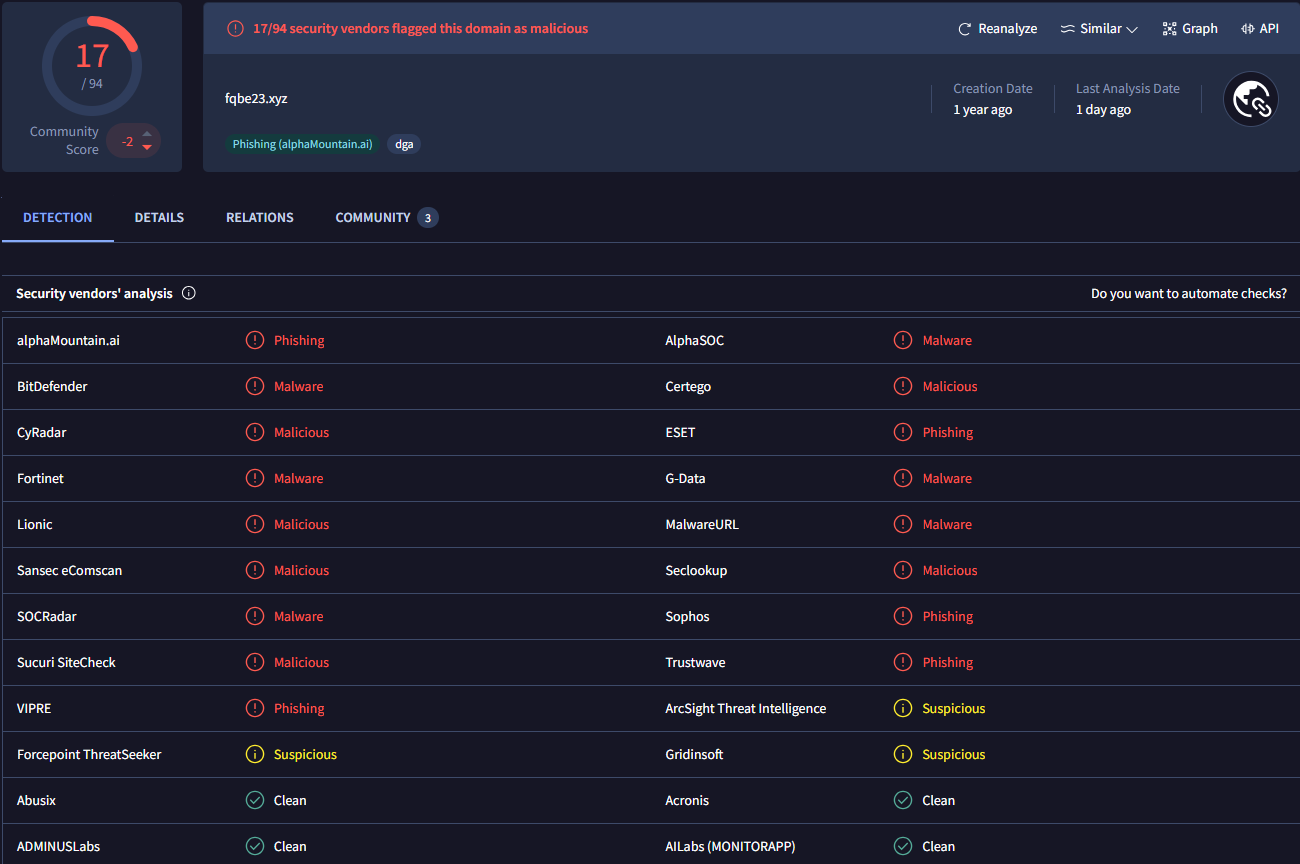Click alert icon for G-Data Malware
1300x864 pixels.
[x=903, y=478]
